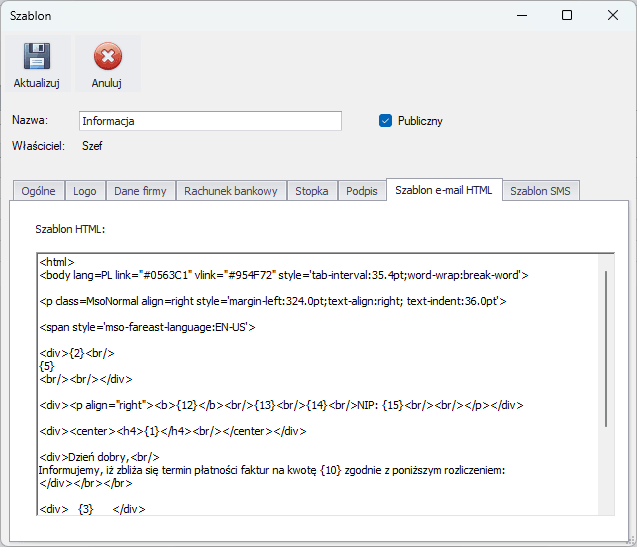Click the <p class=MsoNormal line
This screenshot has height=547, width=637.
point(273,301)
